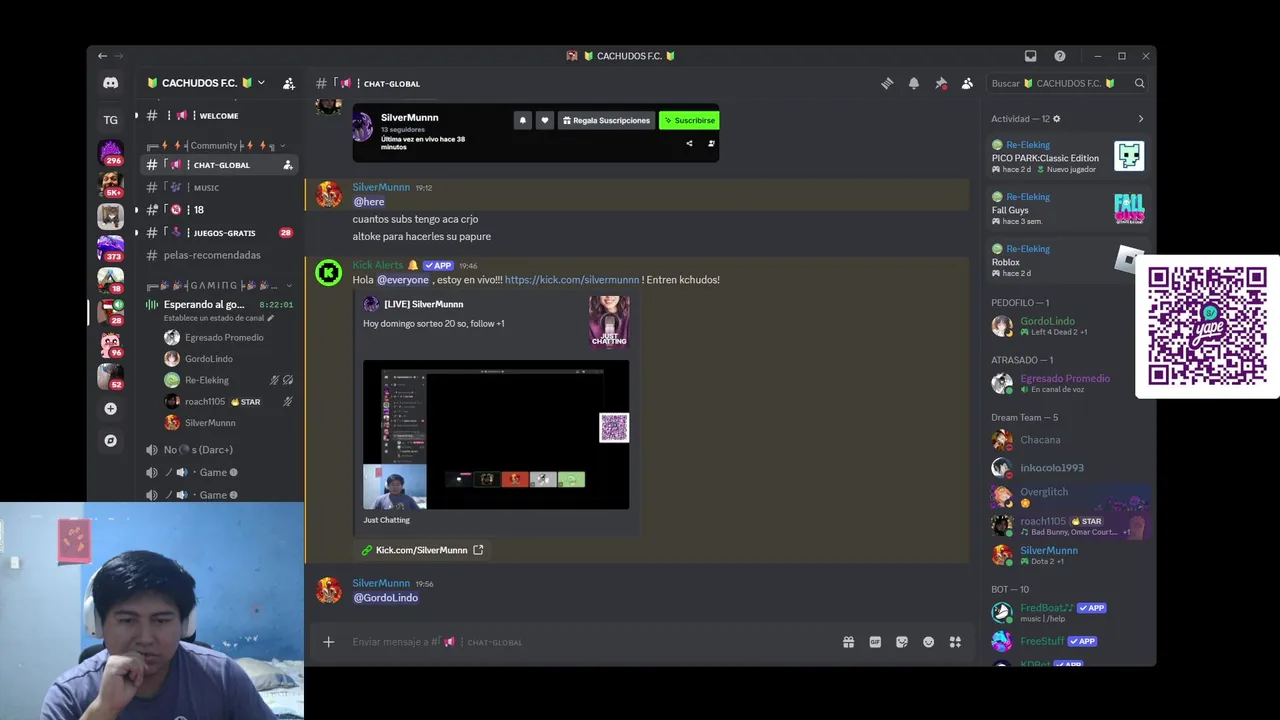Open the Threads icon in channel header
1280x720 pixels.
point(887,84)
